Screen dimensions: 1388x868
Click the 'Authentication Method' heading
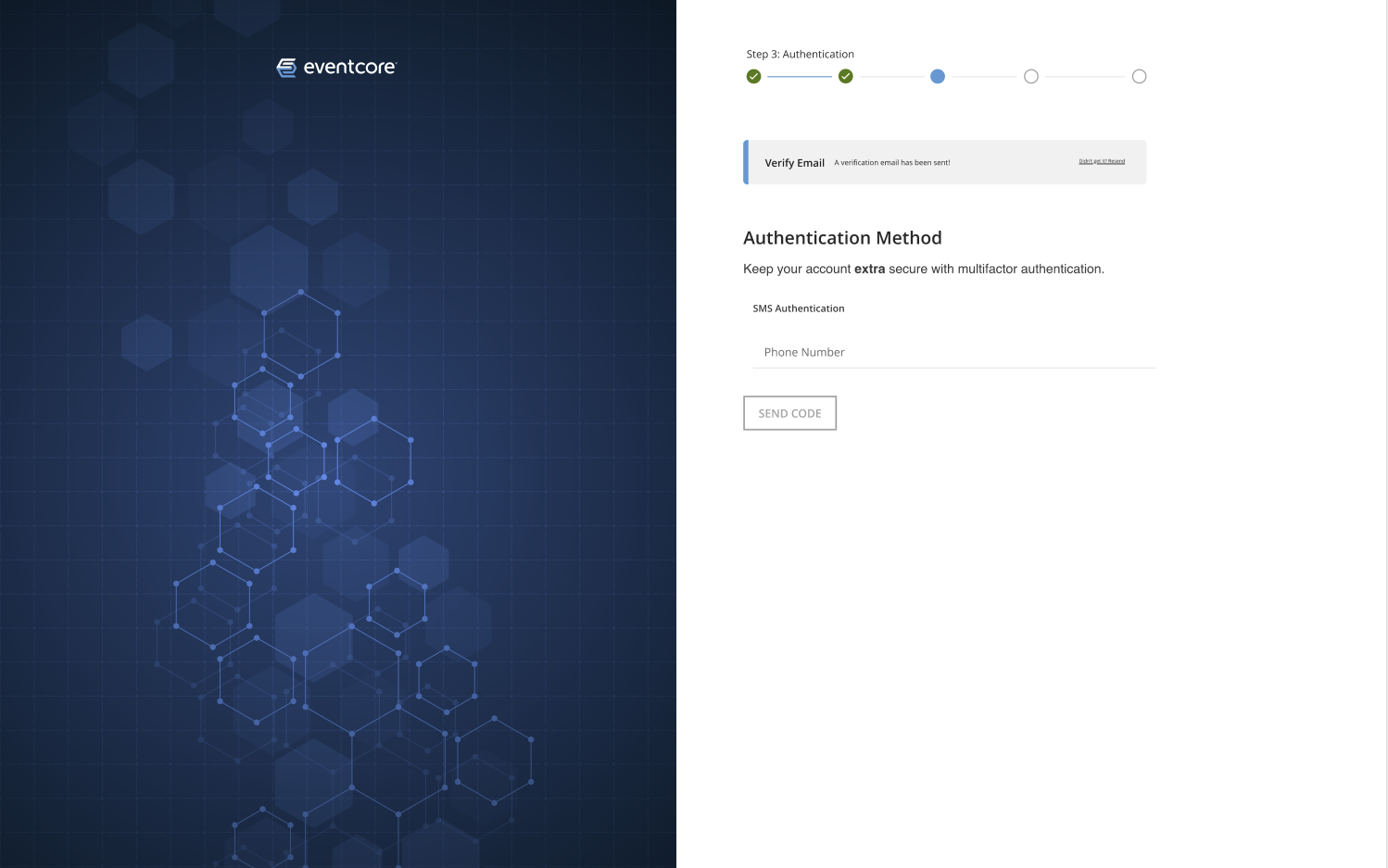(x=842, y=238)
